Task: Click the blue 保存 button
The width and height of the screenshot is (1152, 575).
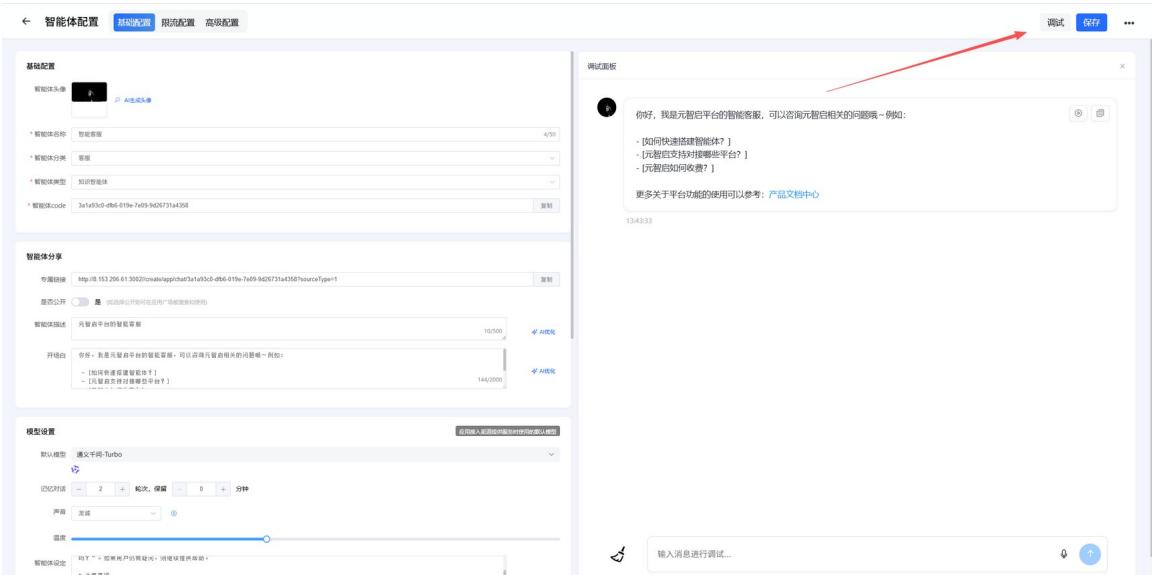Action: tap(1091, 23)
